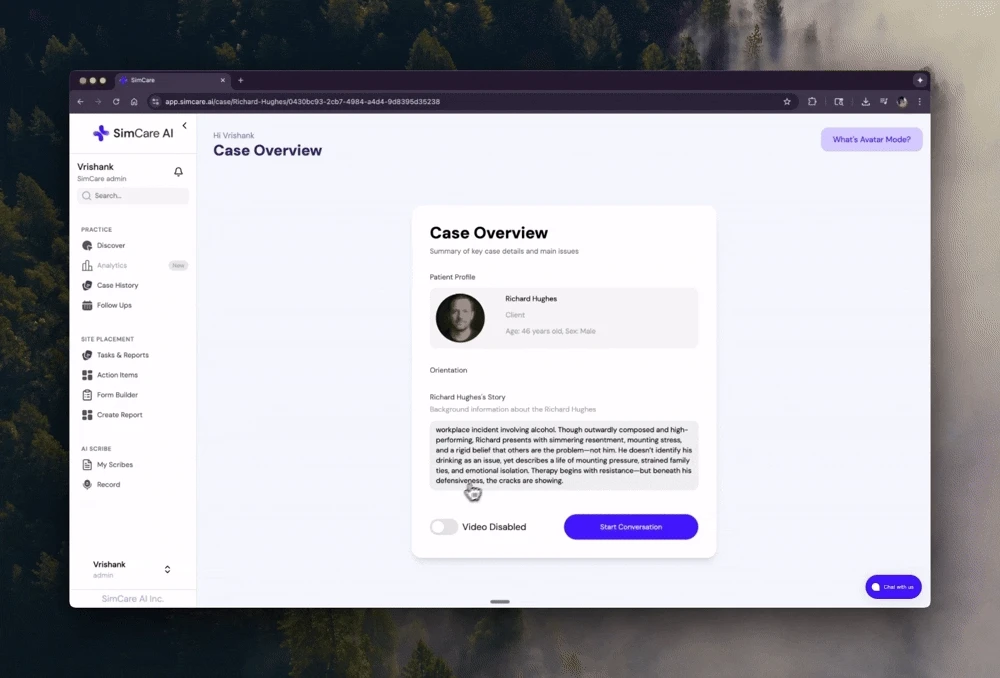This screenshot has height=678, width=1000.
Task: Open the browser three-dot menu
Action: (919, 101)
